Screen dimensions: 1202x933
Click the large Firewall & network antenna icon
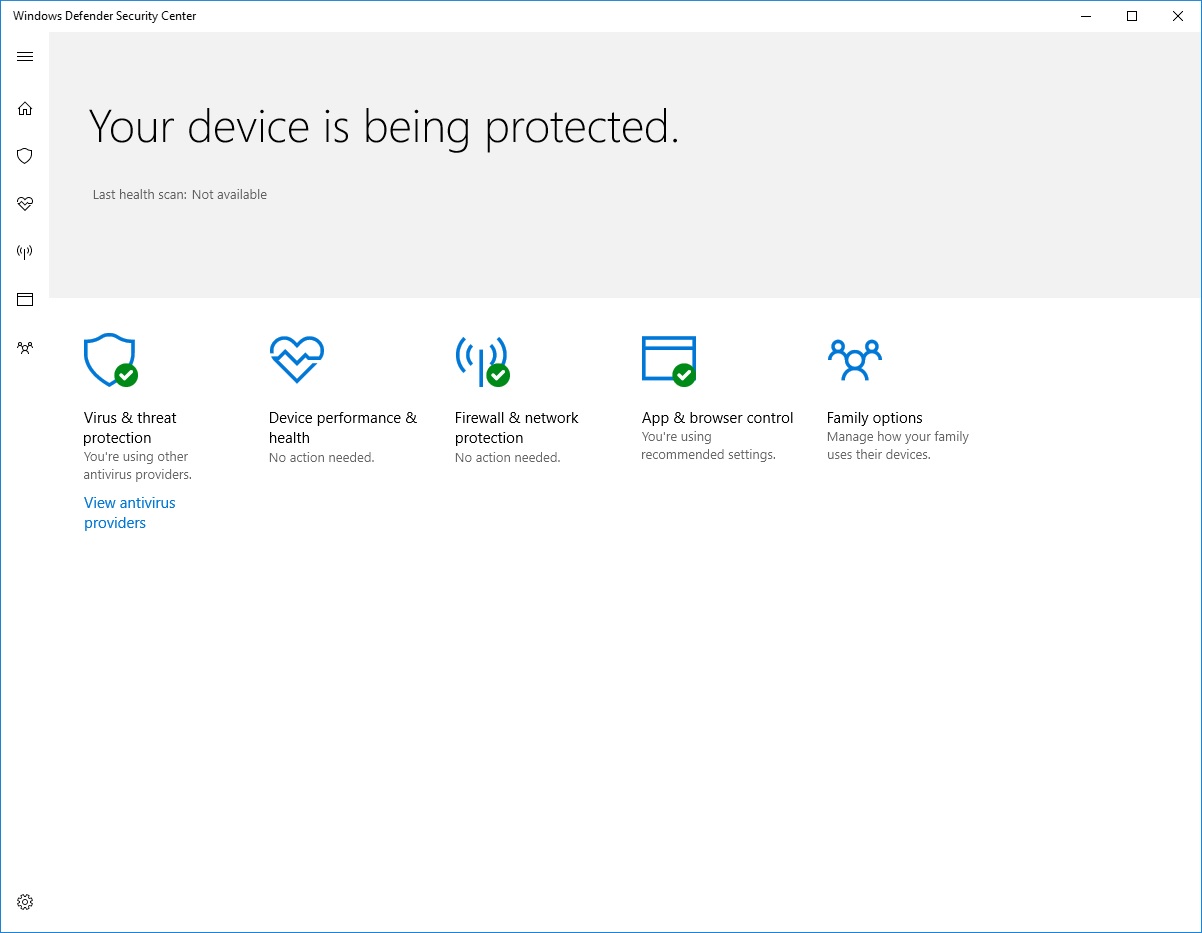tap(482, 360)
